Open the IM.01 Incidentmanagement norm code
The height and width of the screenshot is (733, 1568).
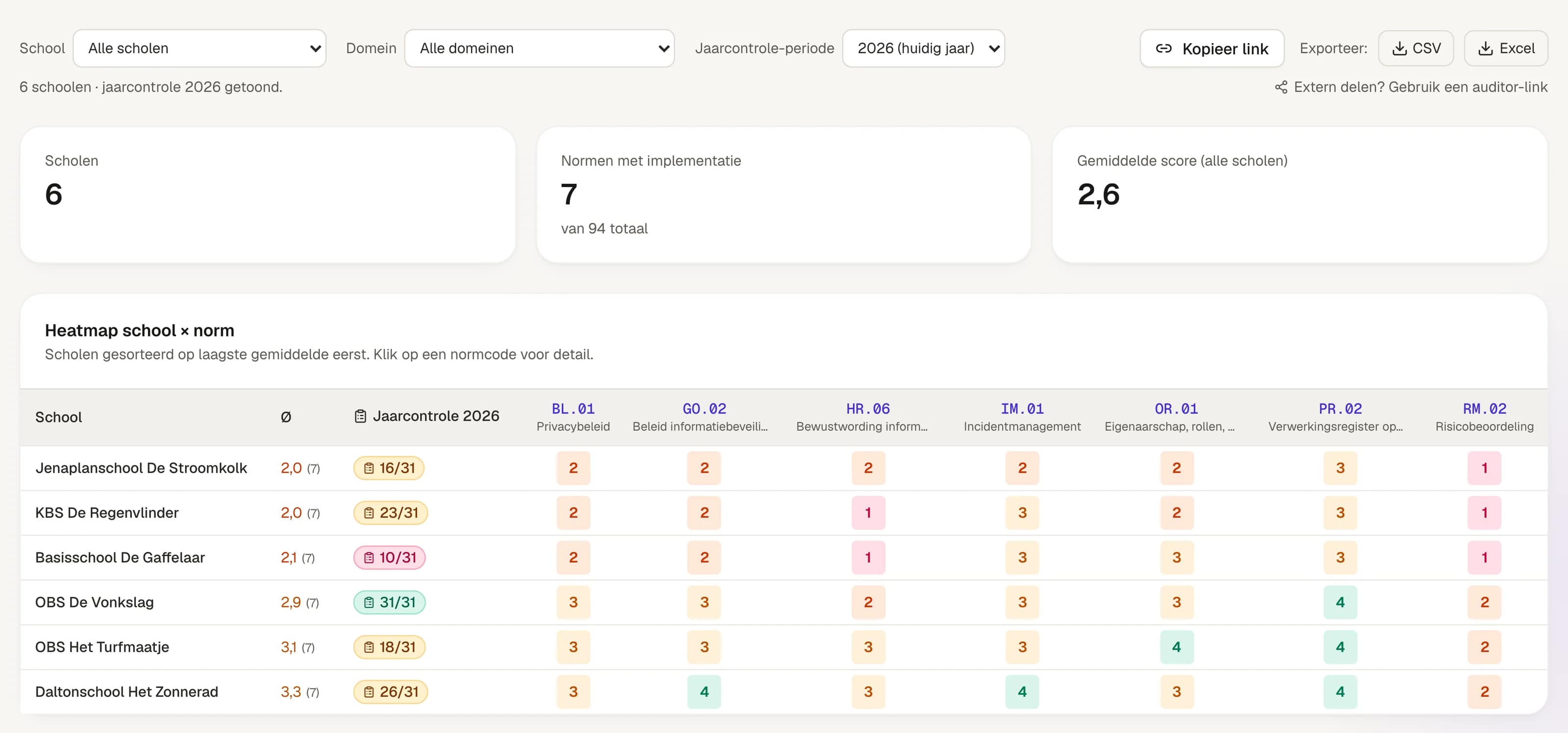point(1022,409)
